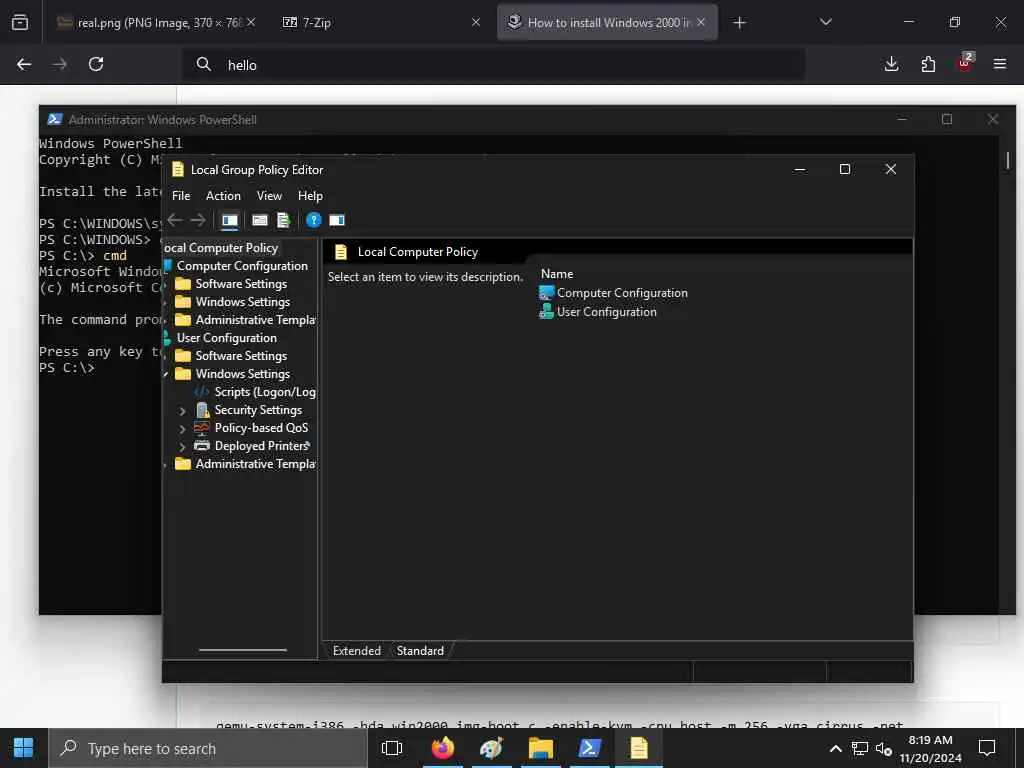Click the Name column header
The height and width of the screenshot is (768, 1024).
[x=557, y=274]
